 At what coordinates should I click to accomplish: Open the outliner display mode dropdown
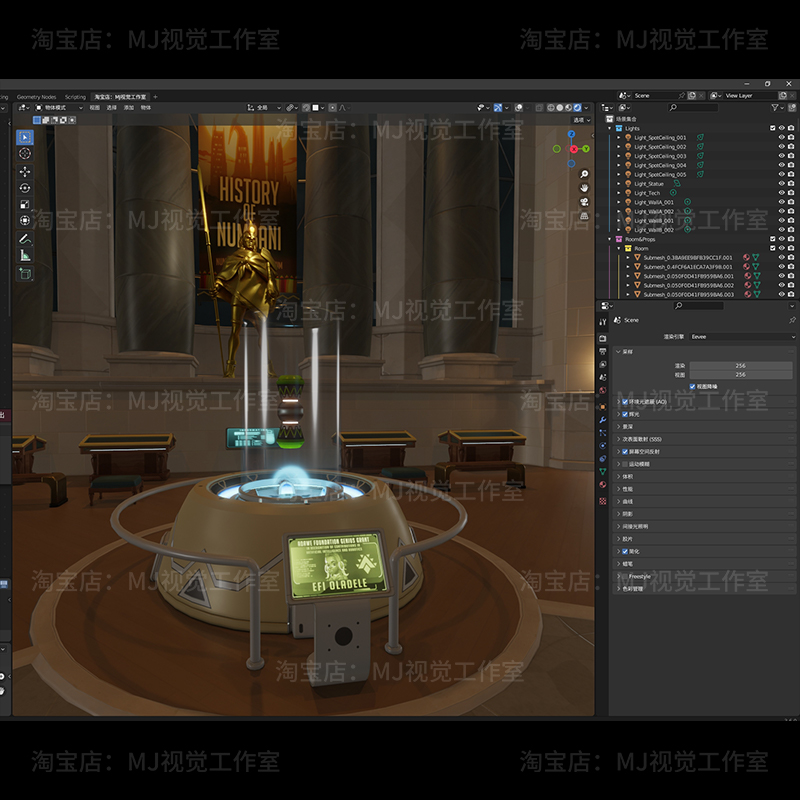pyautogui.click(x=624, y=108)
